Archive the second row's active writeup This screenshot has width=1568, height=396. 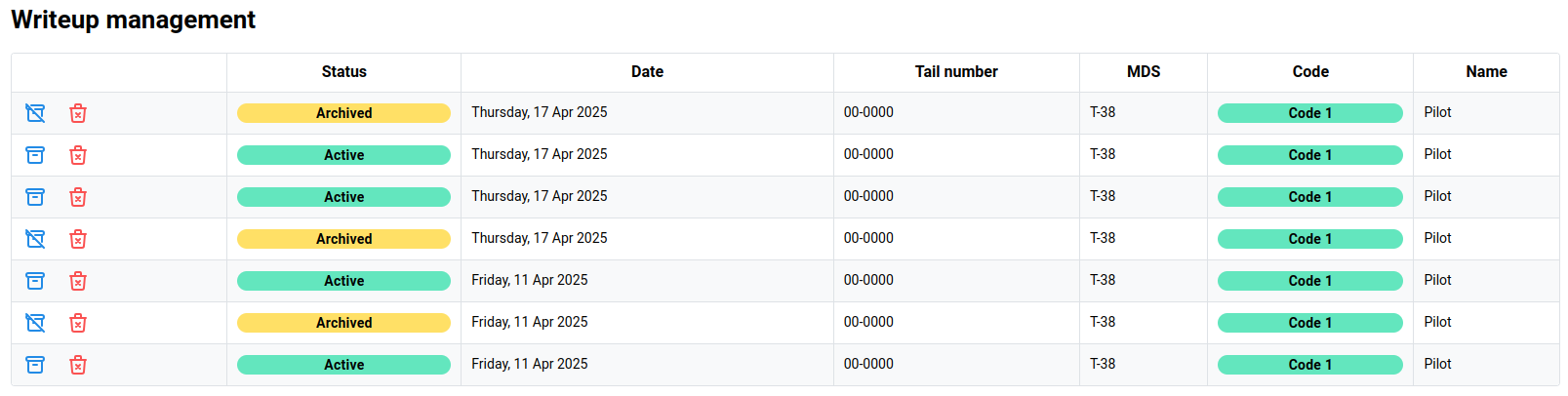tap(35, 155)
